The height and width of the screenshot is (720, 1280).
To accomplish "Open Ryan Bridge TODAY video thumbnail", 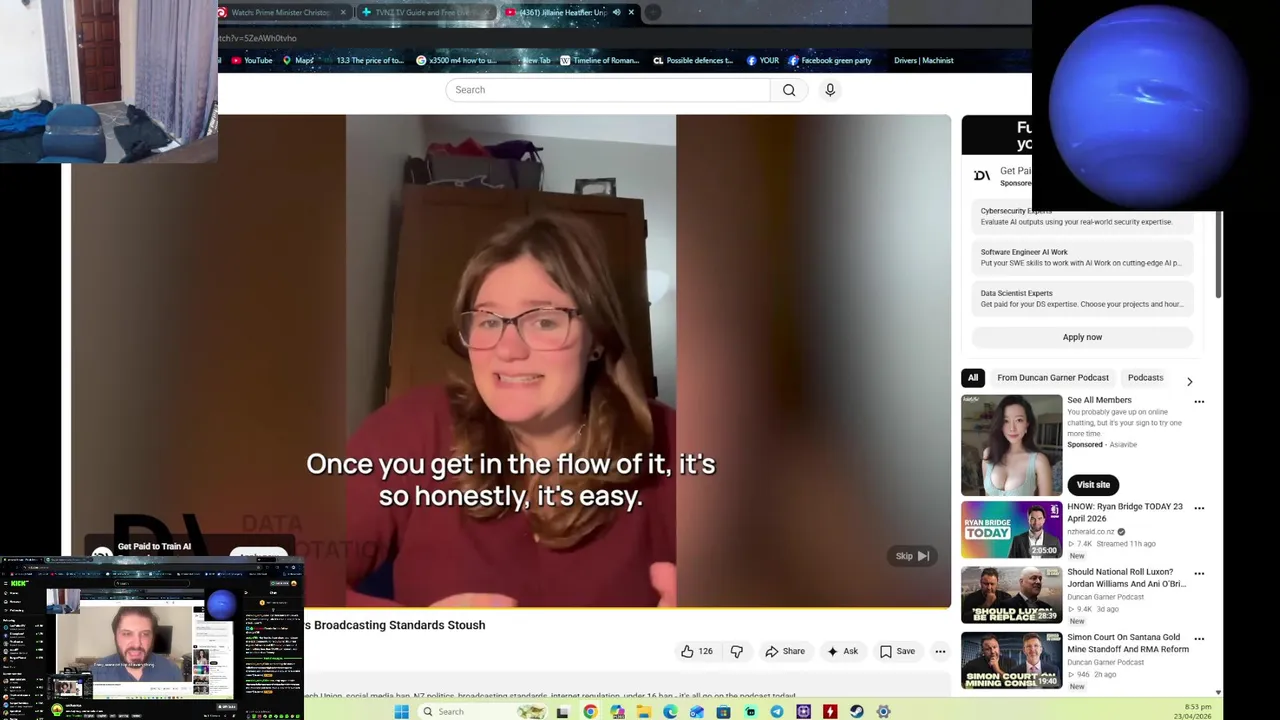I will pos(1012,529).
